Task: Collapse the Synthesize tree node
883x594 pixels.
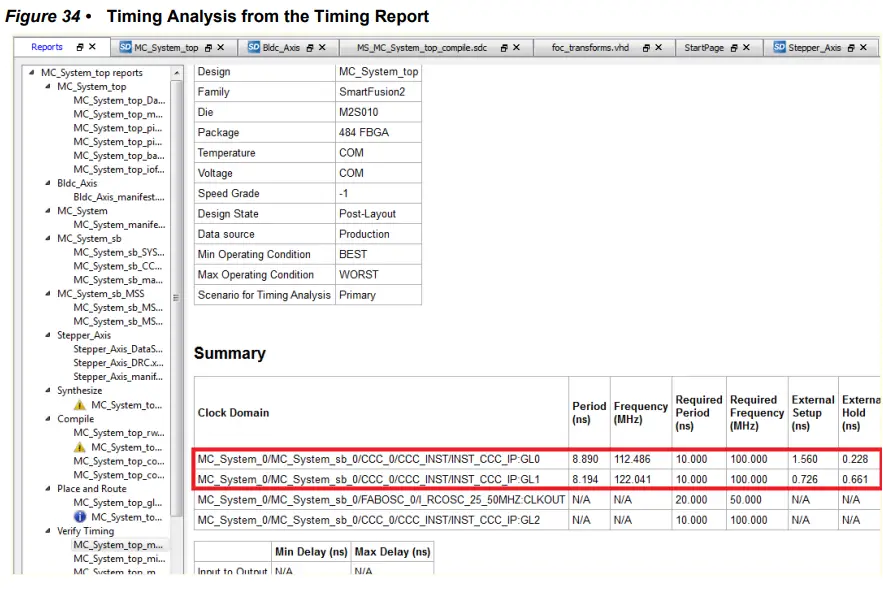Action: [48, 390]
